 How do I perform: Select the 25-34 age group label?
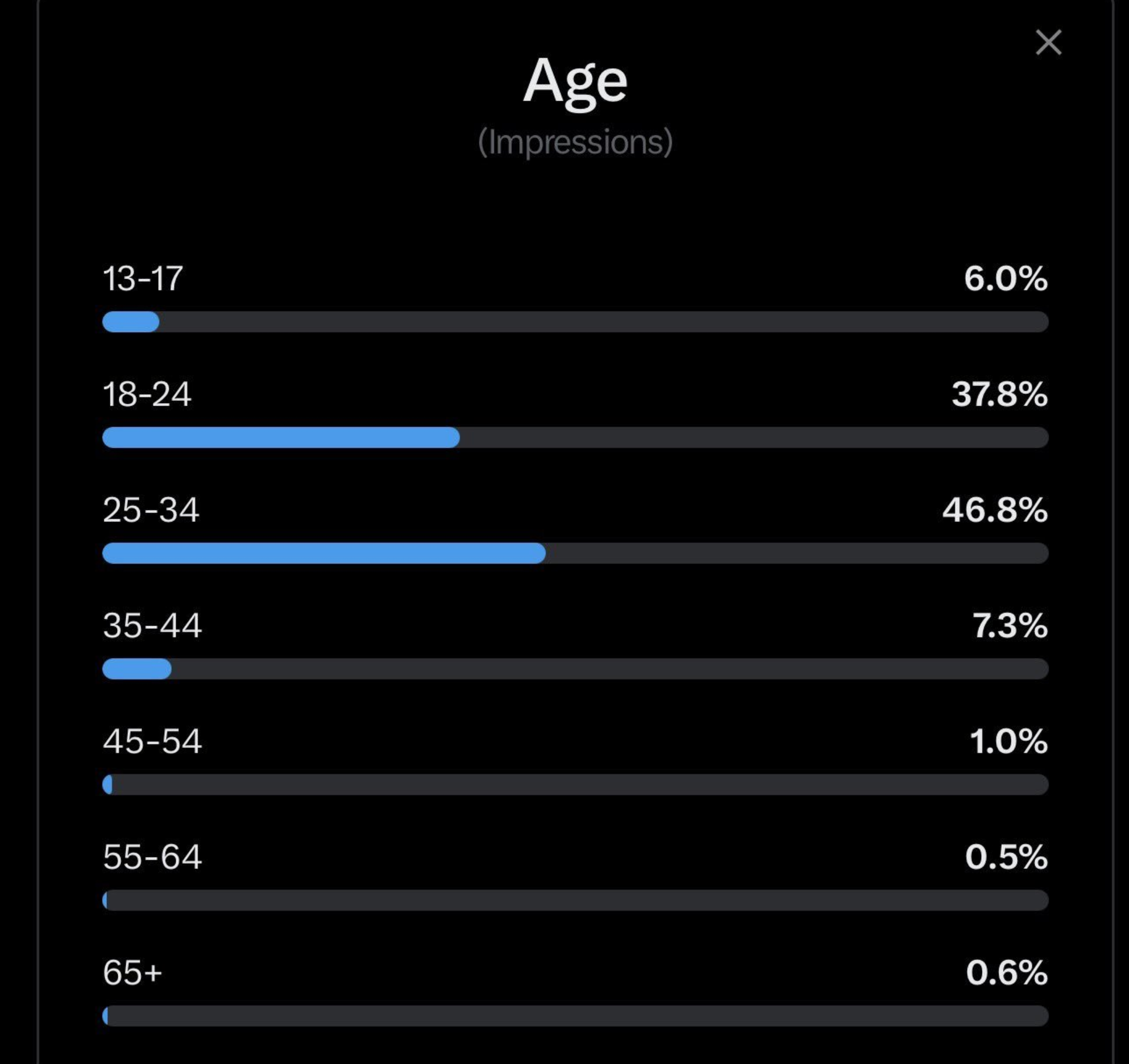tap(151, 510)
